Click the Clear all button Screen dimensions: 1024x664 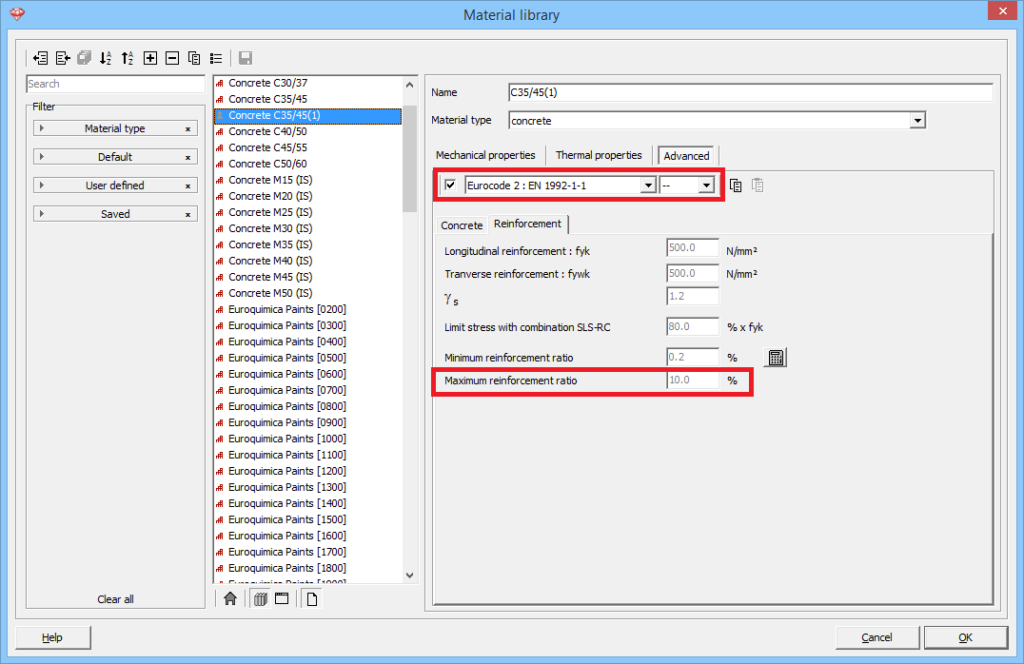pyautogui.click(x=115, y=598)
